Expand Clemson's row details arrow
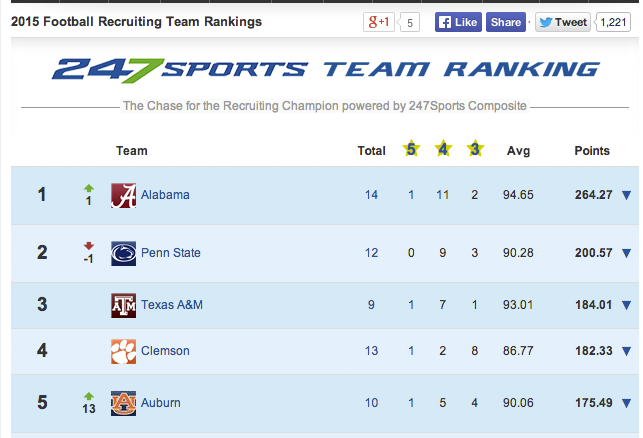 tap(627, 351)
